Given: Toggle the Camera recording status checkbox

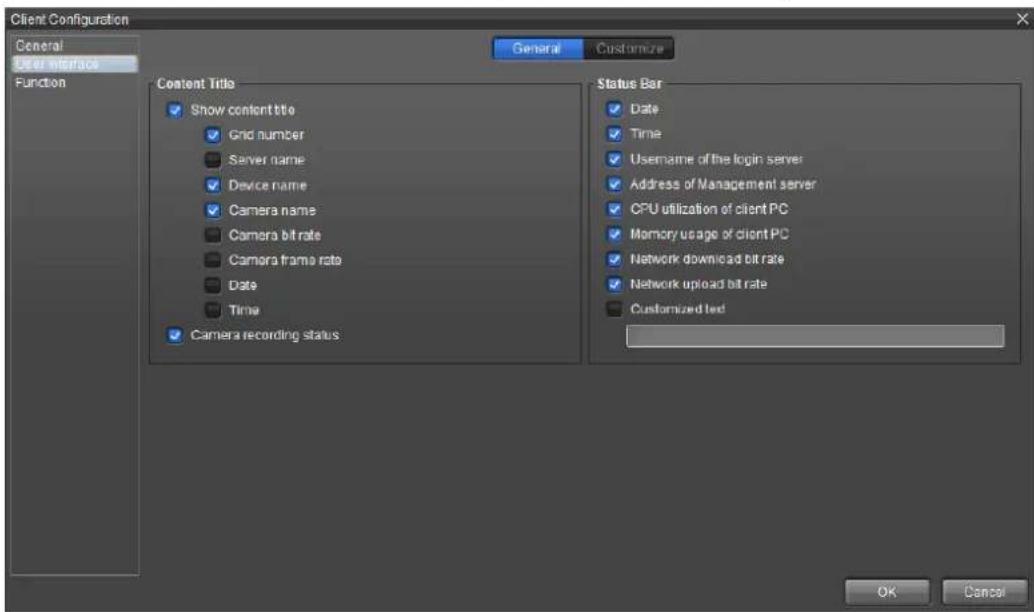Looking at the screenshot, I should pyautogui.click(x=175, y=335).
